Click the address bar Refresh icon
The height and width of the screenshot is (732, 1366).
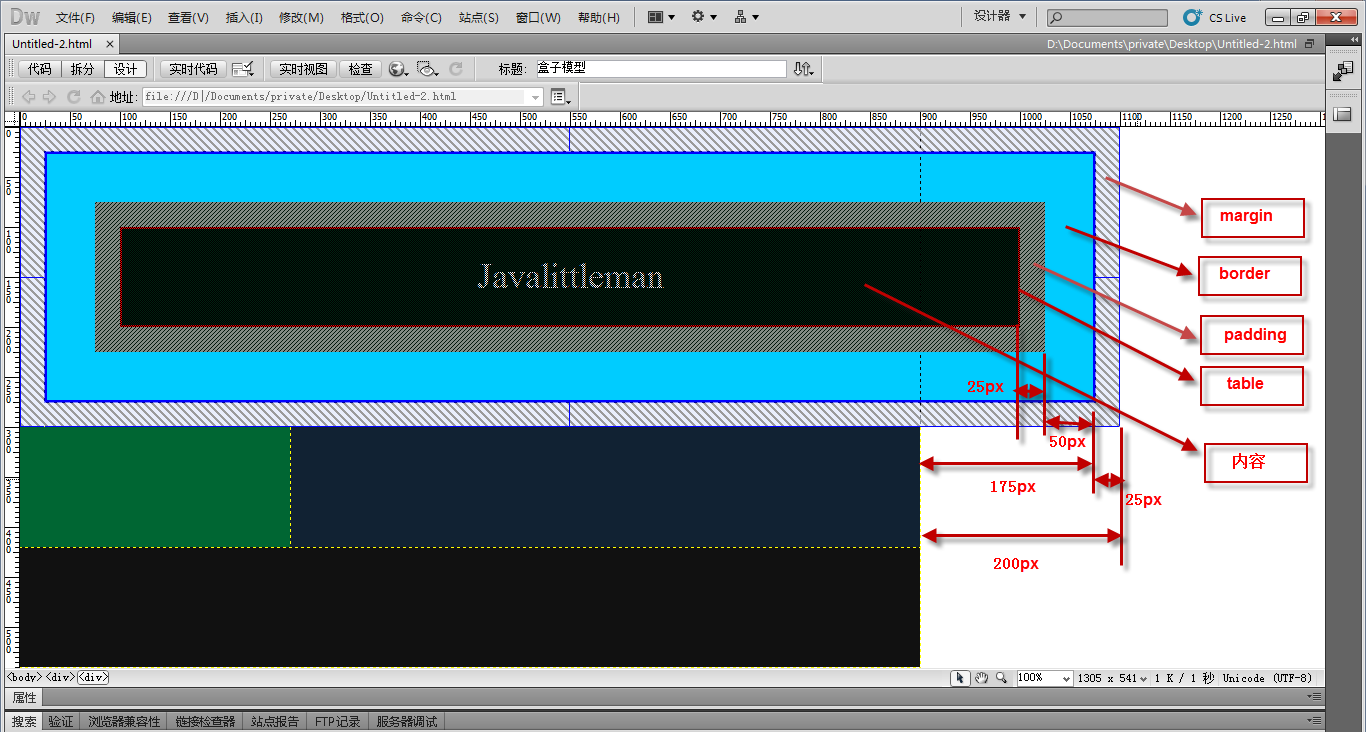73,97
